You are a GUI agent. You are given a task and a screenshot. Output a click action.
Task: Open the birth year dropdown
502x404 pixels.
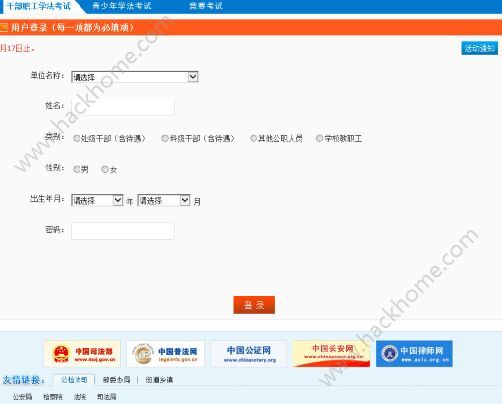pos(97,200)
